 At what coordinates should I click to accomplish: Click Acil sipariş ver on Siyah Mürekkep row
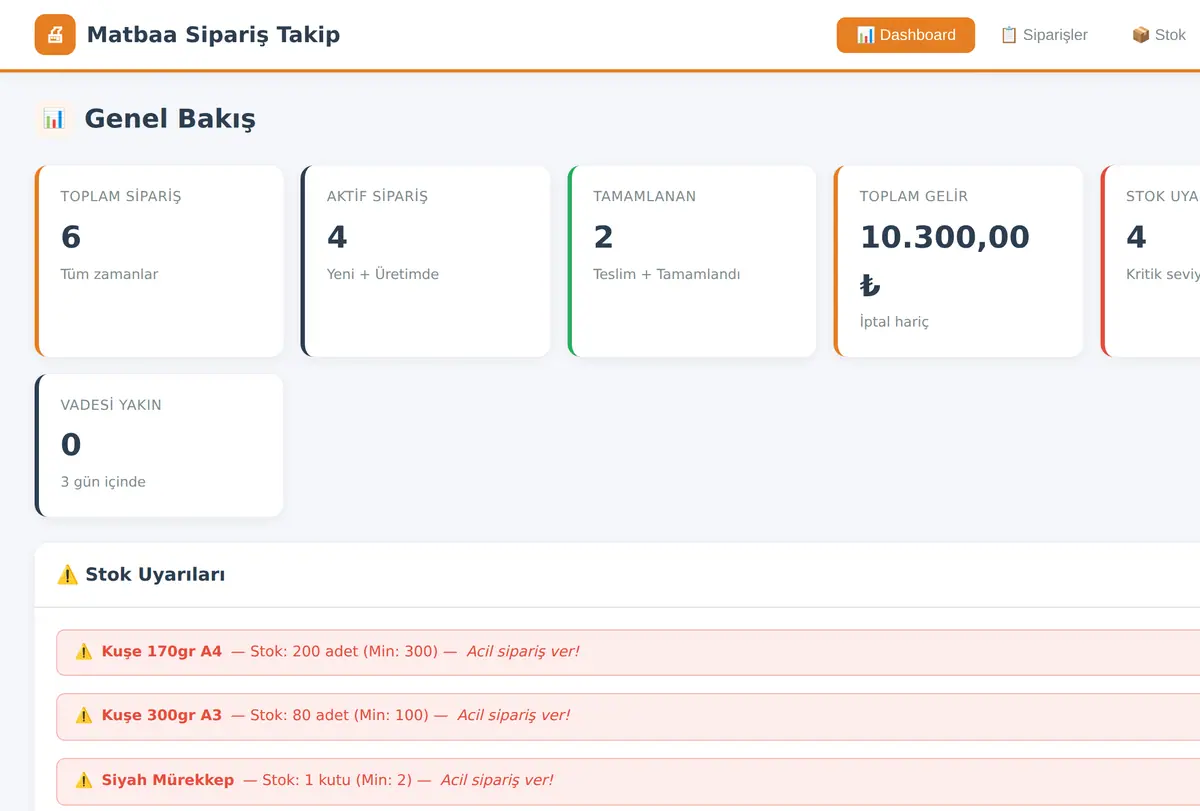[x=497, y=780]
